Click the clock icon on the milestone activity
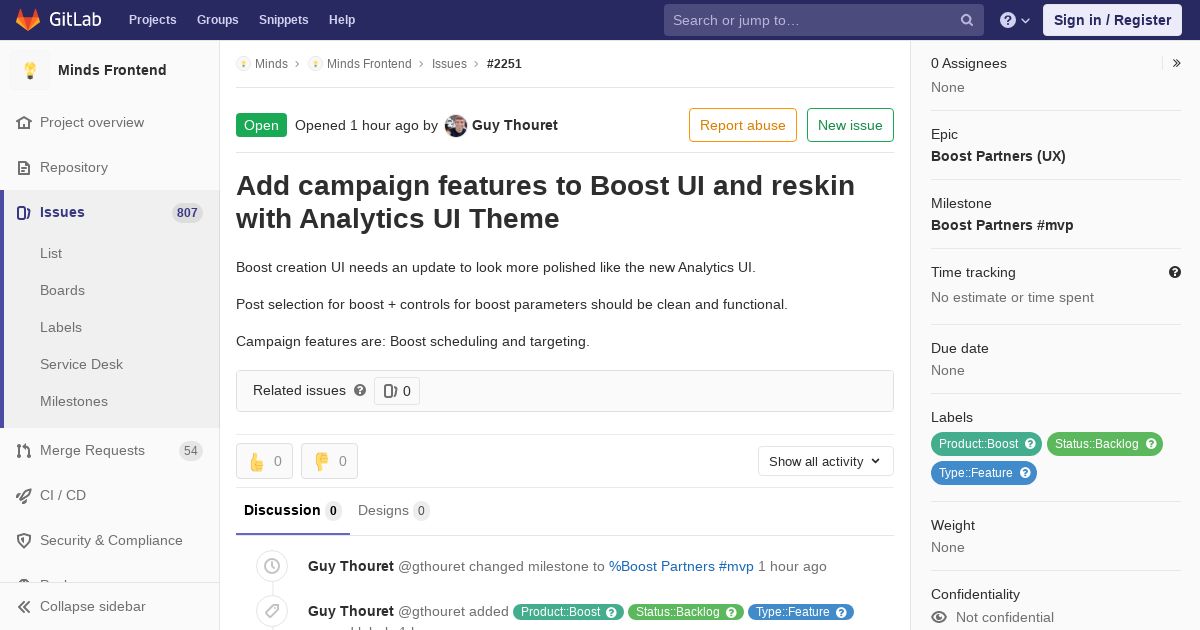Viewport: 1200px width, 630px height. point(272,566)
